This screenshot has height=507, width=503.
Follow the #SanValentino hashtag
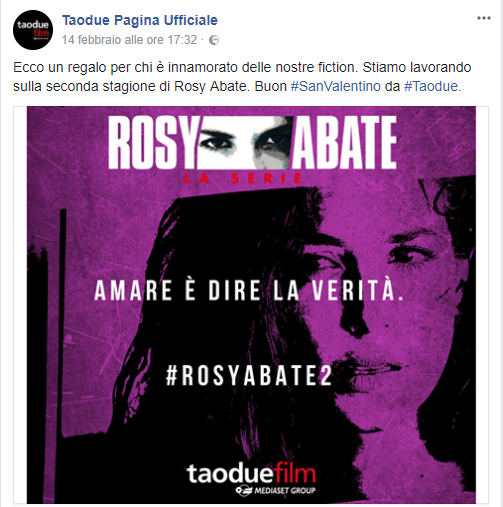click(x=336, y=86)
